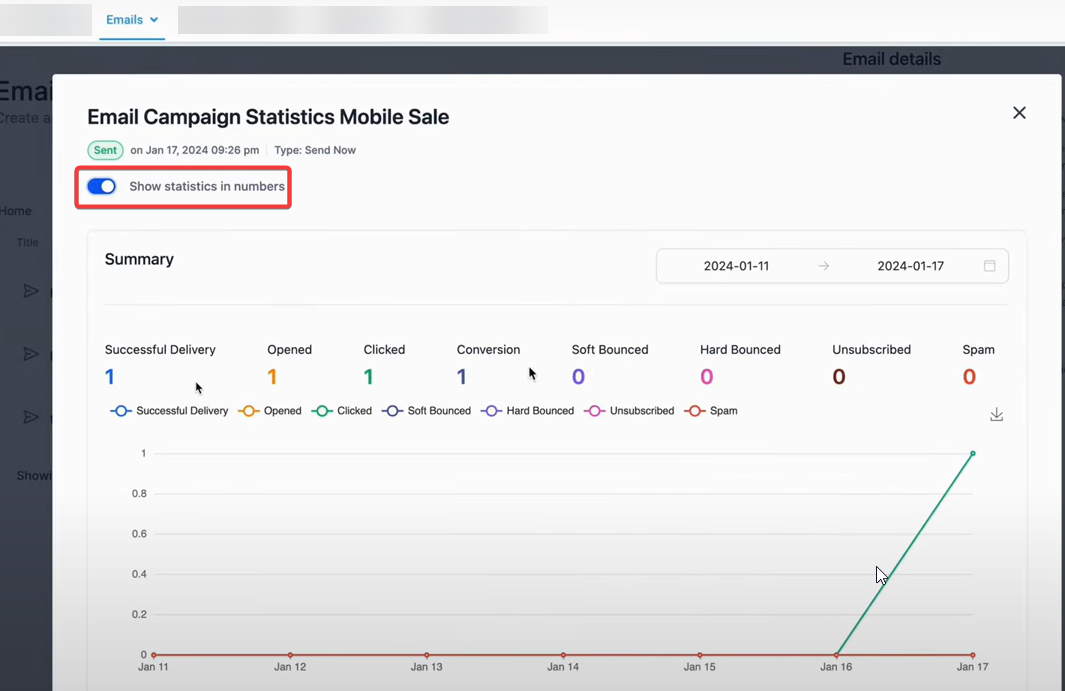Set start date 2024-01-11 field
The image size is (1065, 691).
click(x=736, y=266)
